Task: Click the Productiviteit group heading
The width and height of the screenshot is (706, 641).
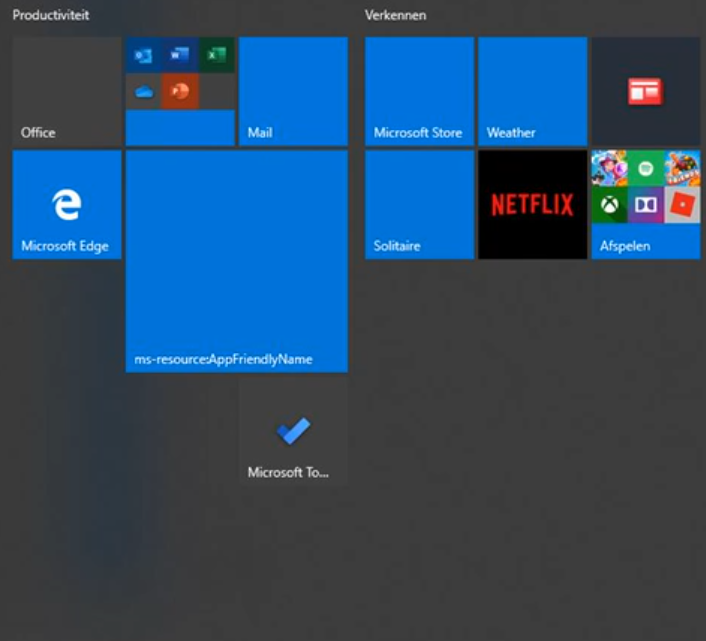Action: (50, 15)
